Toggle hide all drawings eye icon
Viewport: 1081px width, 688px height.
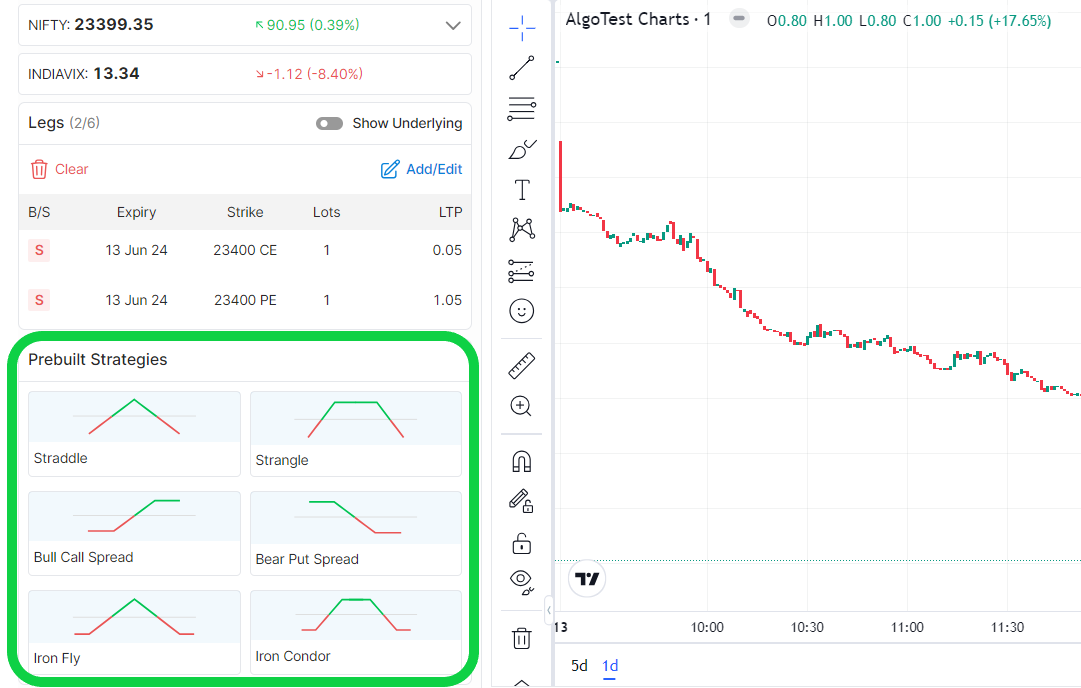(522, 583)
